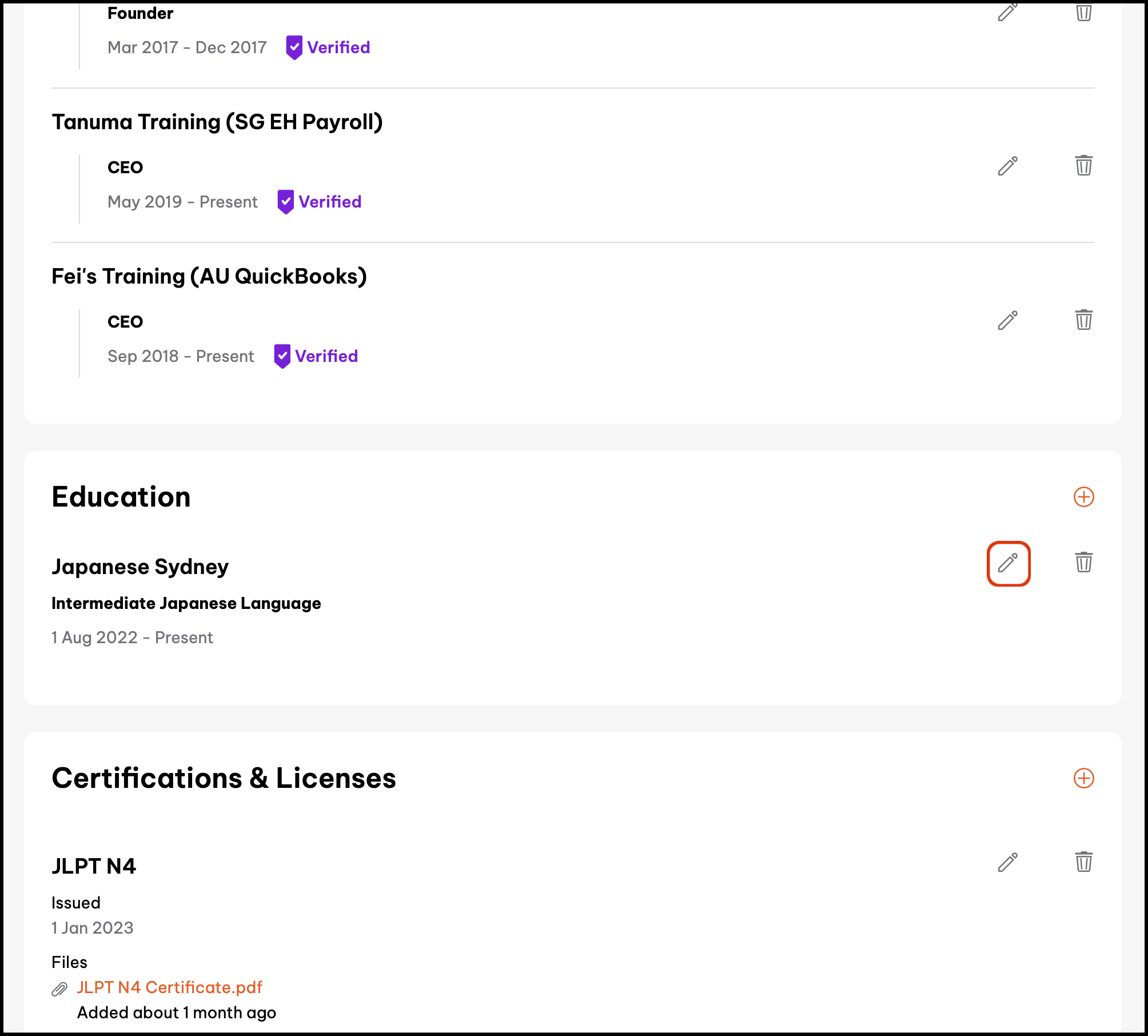Edit Japanese Sydney education entry
1148x1036 pixels.
(1008, 563)
